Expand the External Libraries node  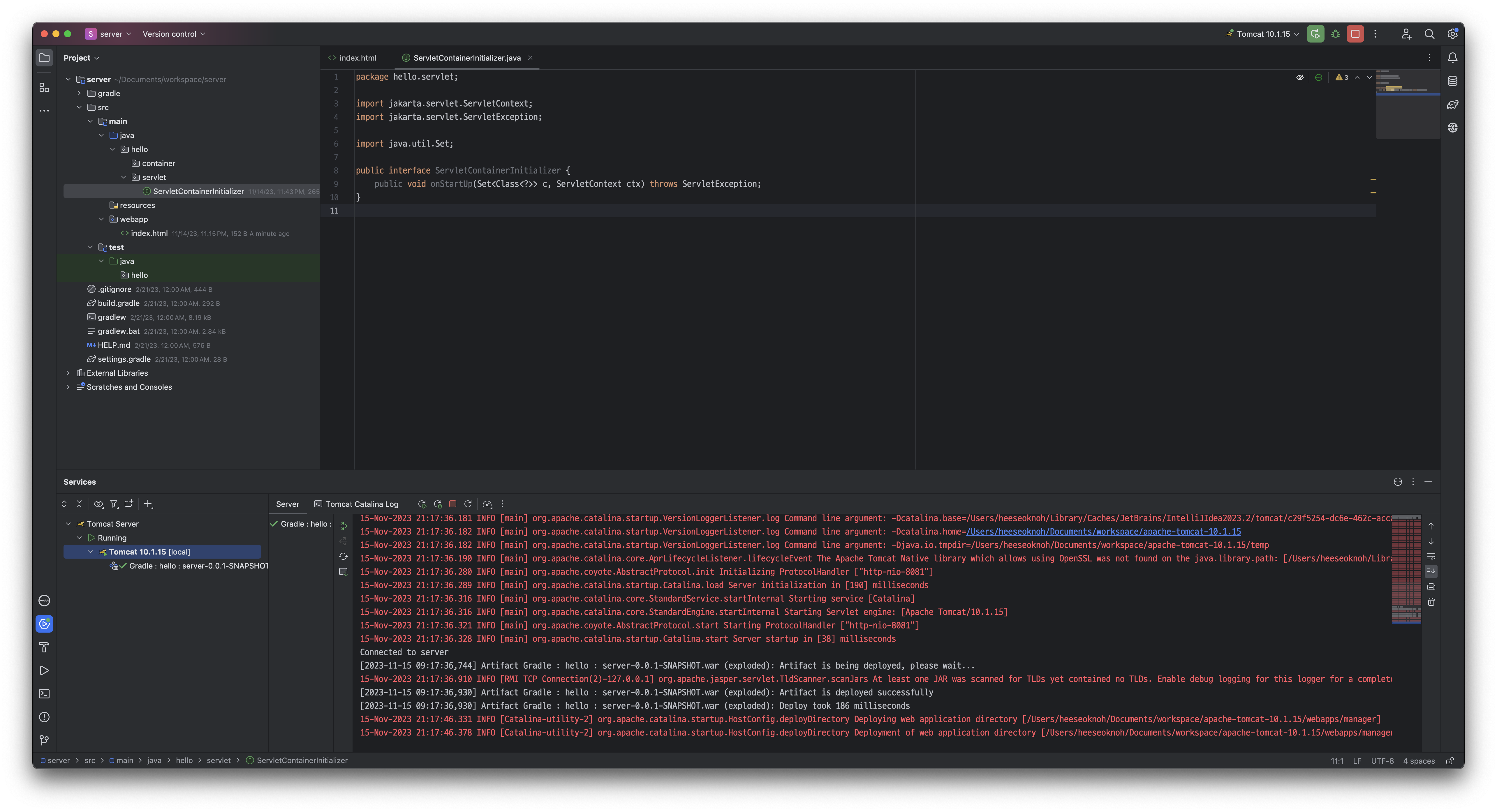68,373
